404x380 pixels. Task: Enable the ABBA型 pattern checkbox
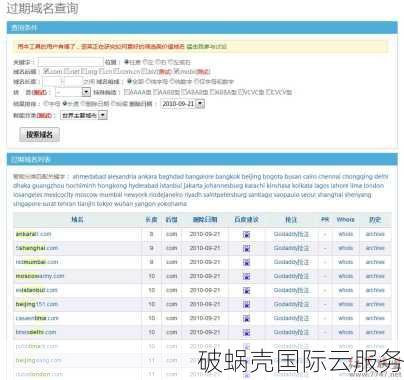tap(213, 92)
